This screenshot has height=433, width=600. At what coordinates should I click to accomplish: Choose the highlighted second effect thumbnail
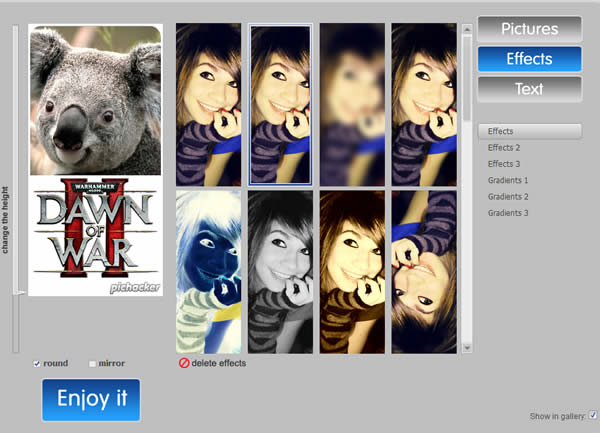[280, 104]
